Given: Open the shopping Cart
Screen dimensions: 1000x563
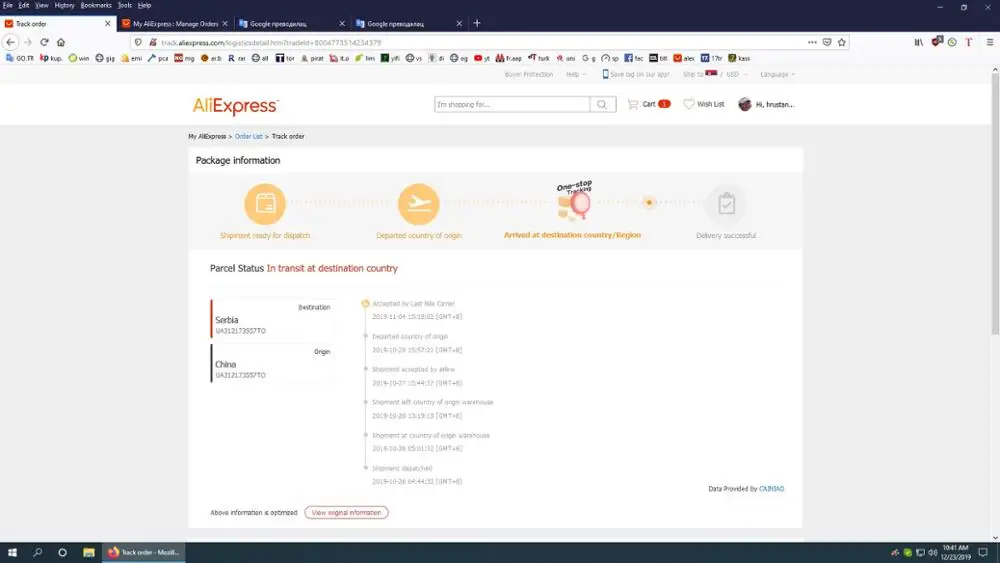Looking at the screenshot, I should click(x=649, y=104).
